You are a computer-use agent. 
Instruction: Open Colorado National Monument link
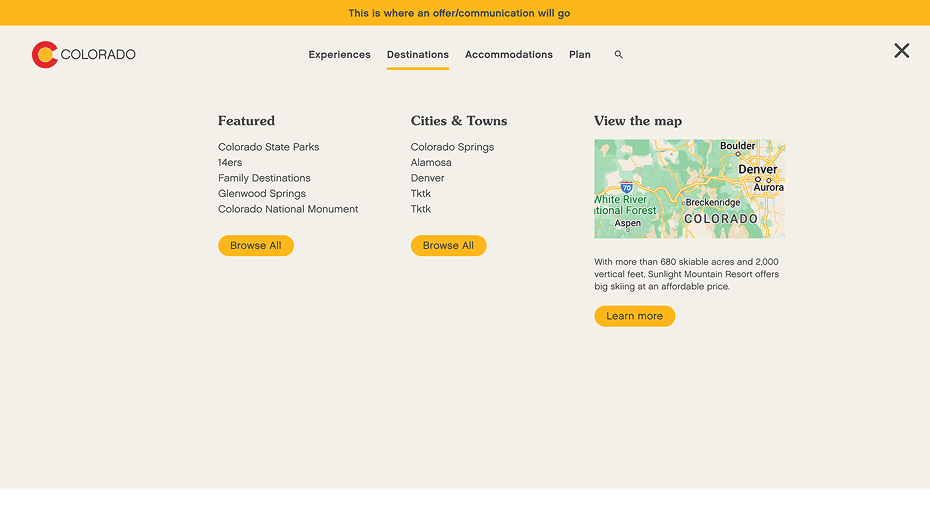tap(288, 210)
